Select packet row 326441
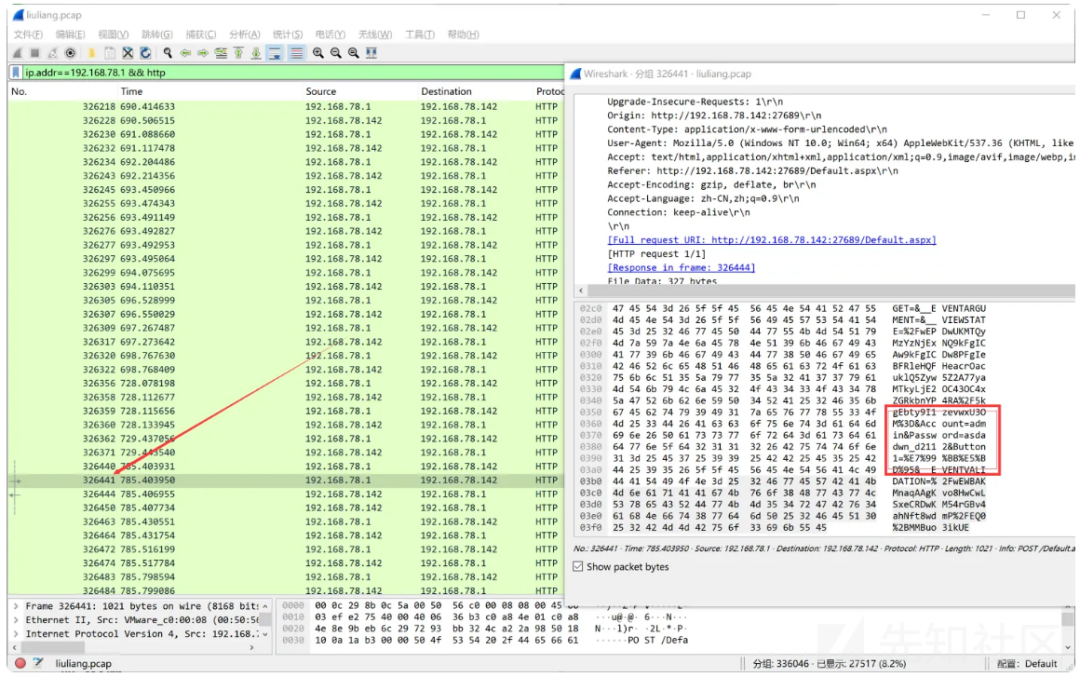Screen dimensions: 1080x677 click(x=286, y=480)
